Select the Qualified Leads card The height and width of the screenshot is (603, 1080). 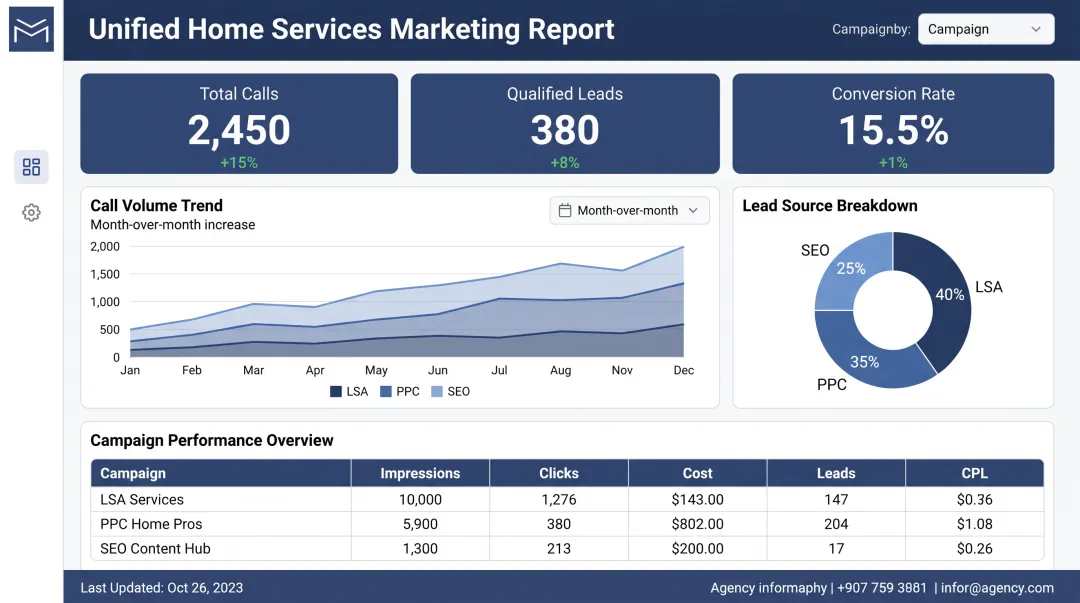tap(565, 123)
